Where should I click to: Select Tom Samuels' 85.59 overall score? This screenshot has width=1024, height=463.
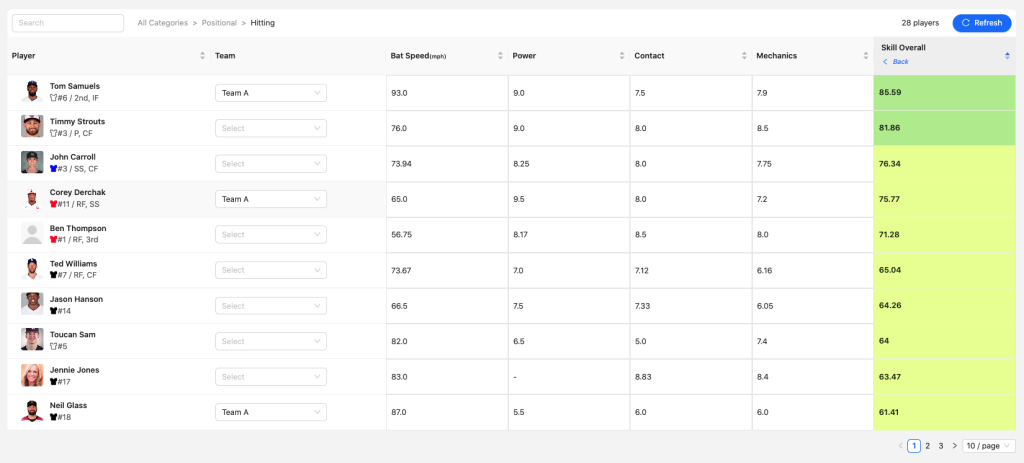[x=890, y=93]
